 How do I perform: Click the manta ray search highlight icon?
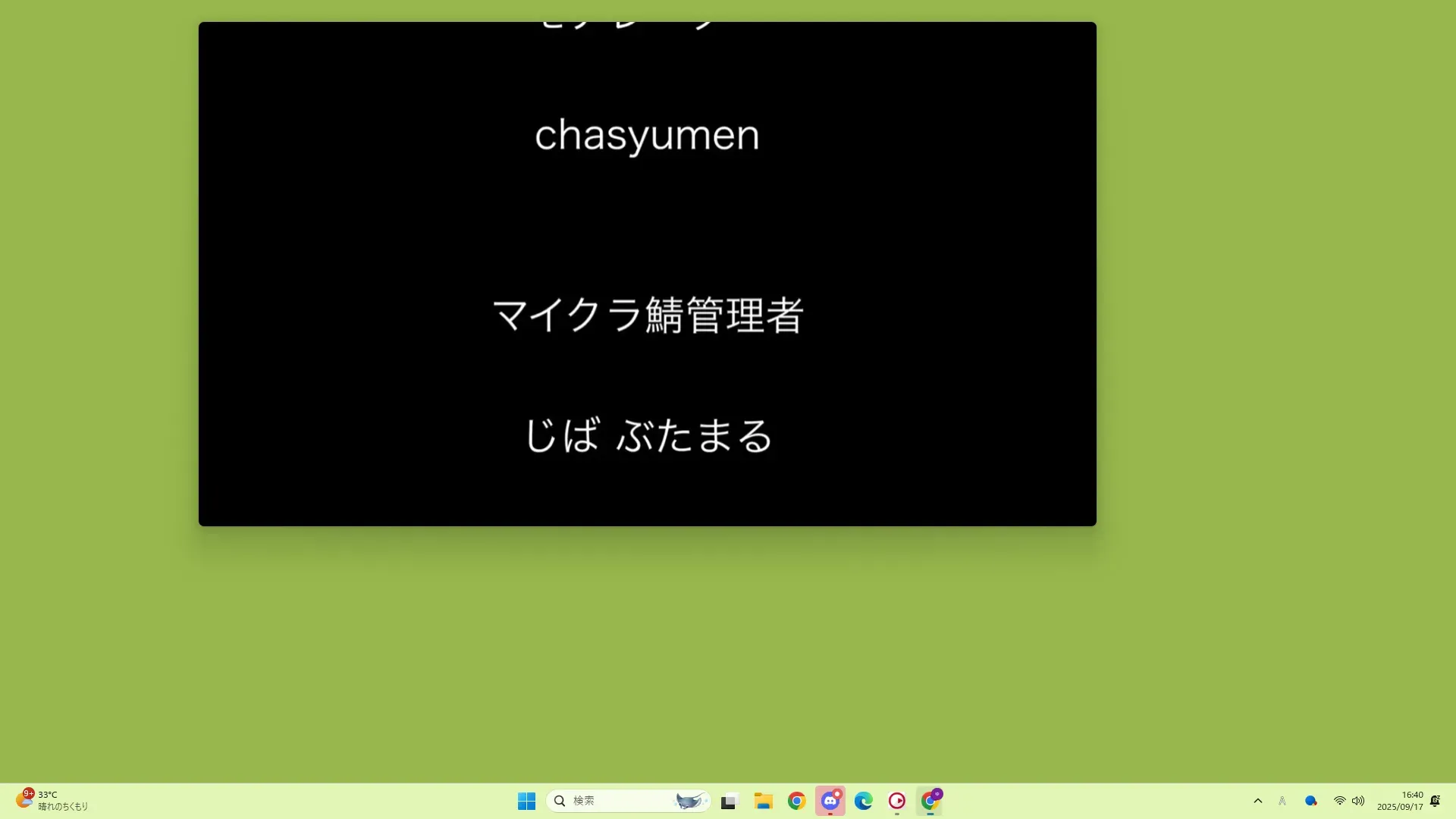click(689, 801)
